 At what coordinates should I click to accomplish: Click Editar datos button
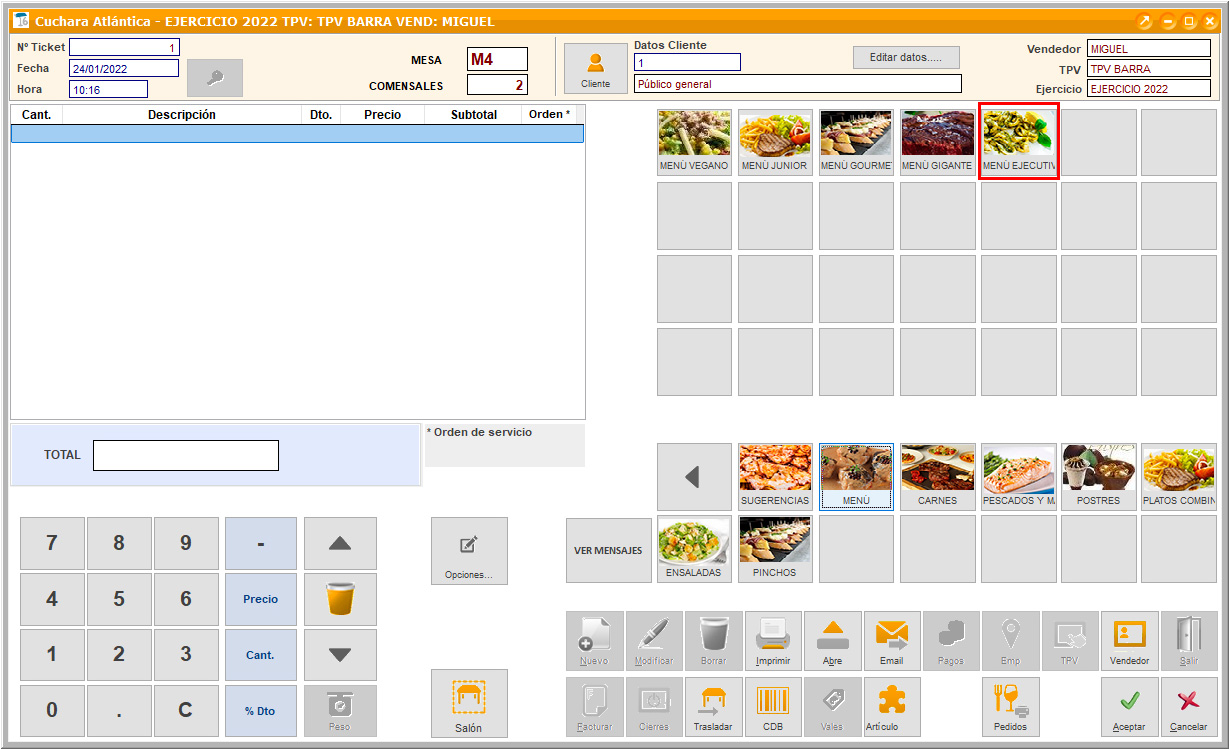(905, 57)
